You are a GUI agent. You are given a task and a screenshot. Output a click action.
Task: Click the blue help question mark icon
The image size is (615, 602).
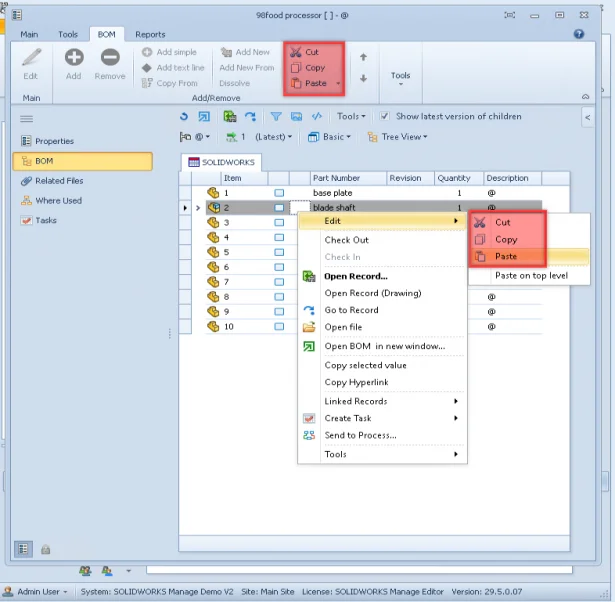(x=579, y=34)
